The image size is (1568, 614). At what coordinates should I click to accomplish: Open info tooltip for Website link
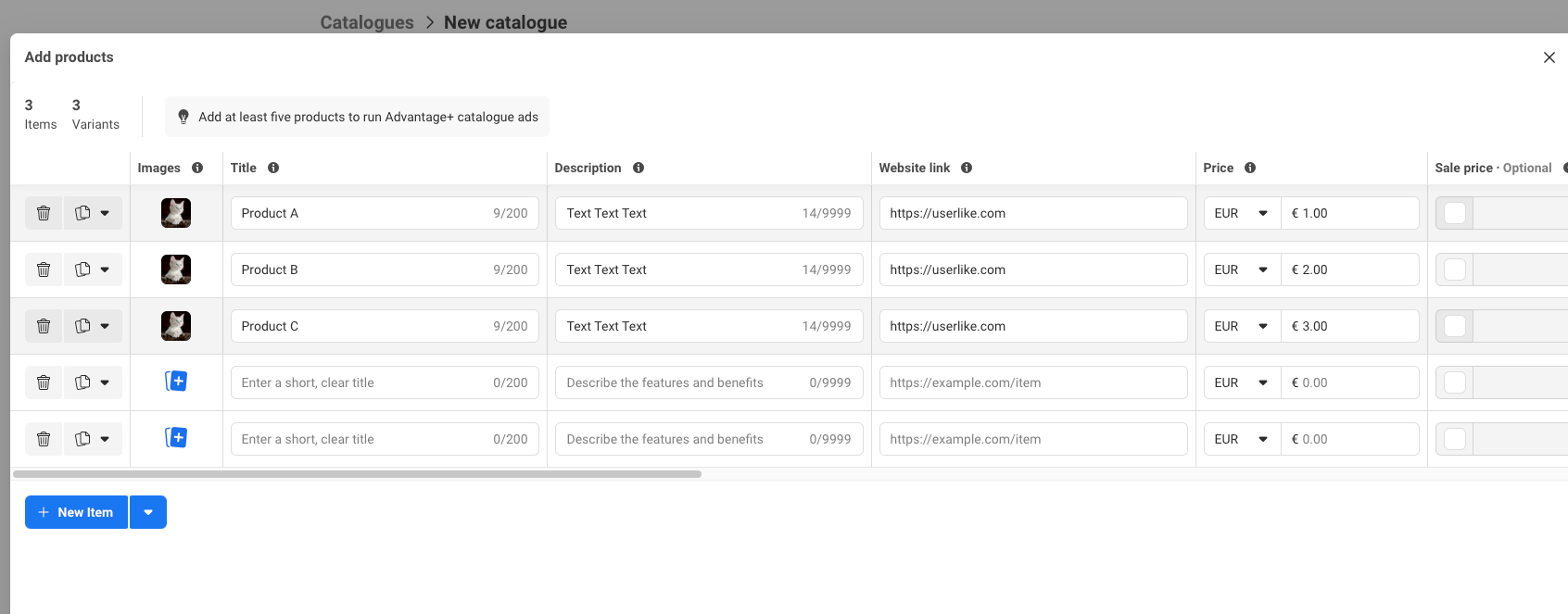967,168
